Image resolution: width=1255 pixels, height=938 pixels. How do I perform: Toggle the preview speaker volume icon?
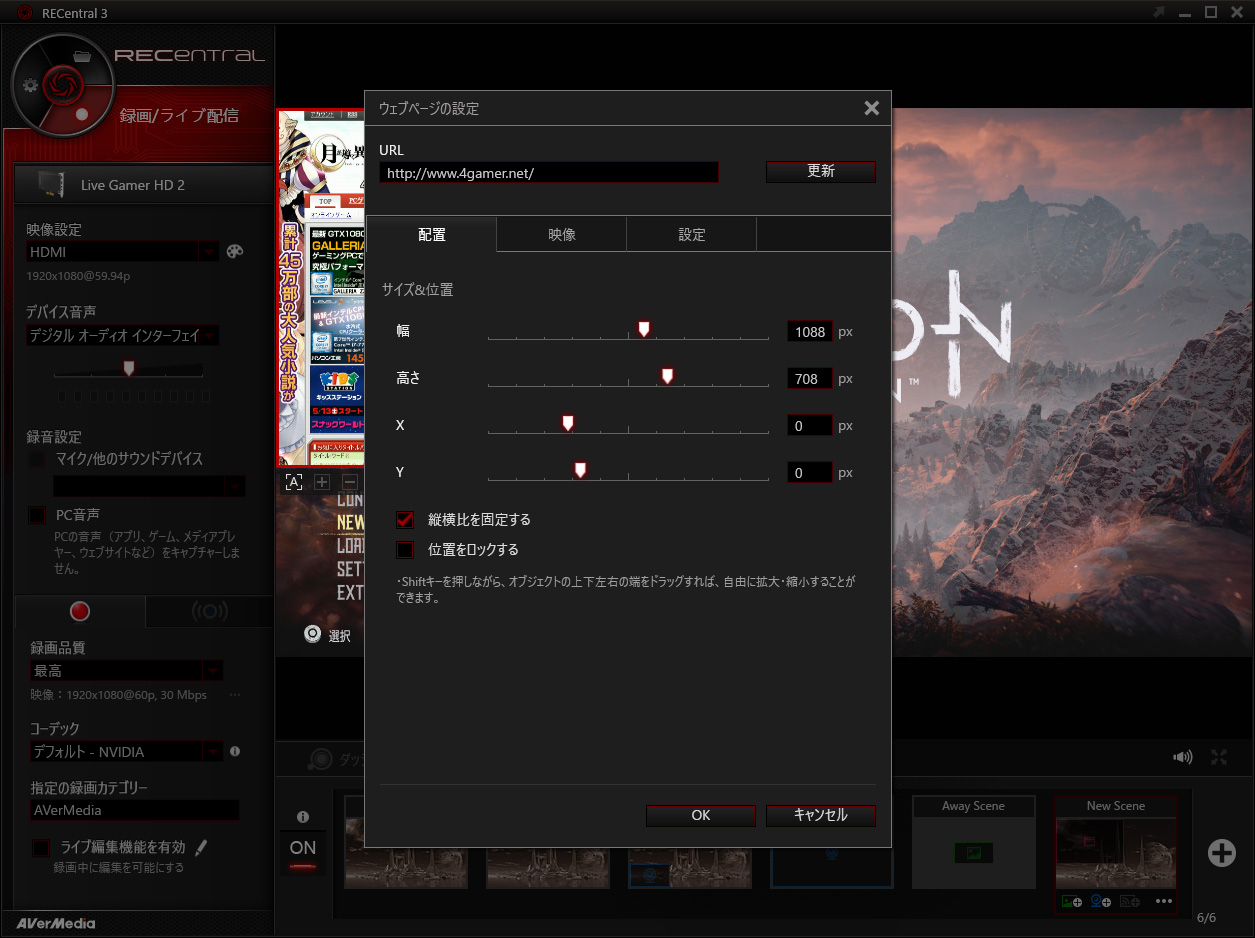(1182, 757)
